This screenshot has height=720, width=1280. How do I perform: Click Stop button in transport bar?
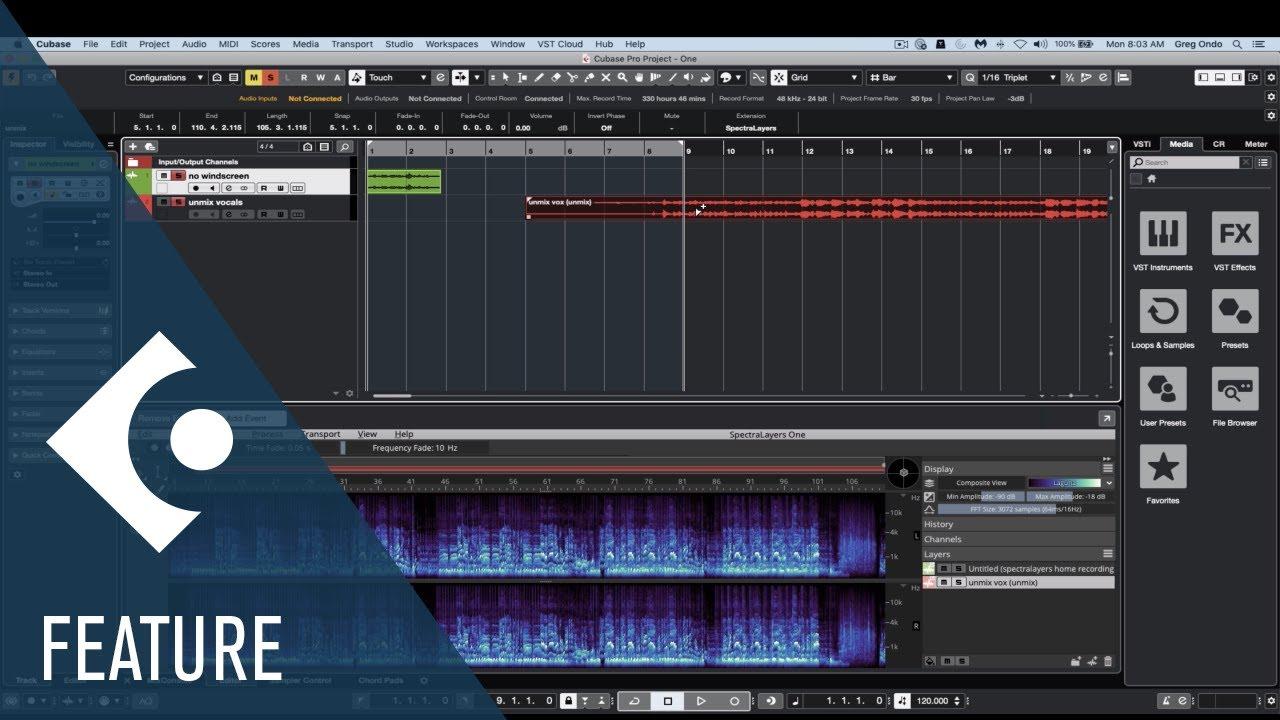click(668, 701)
